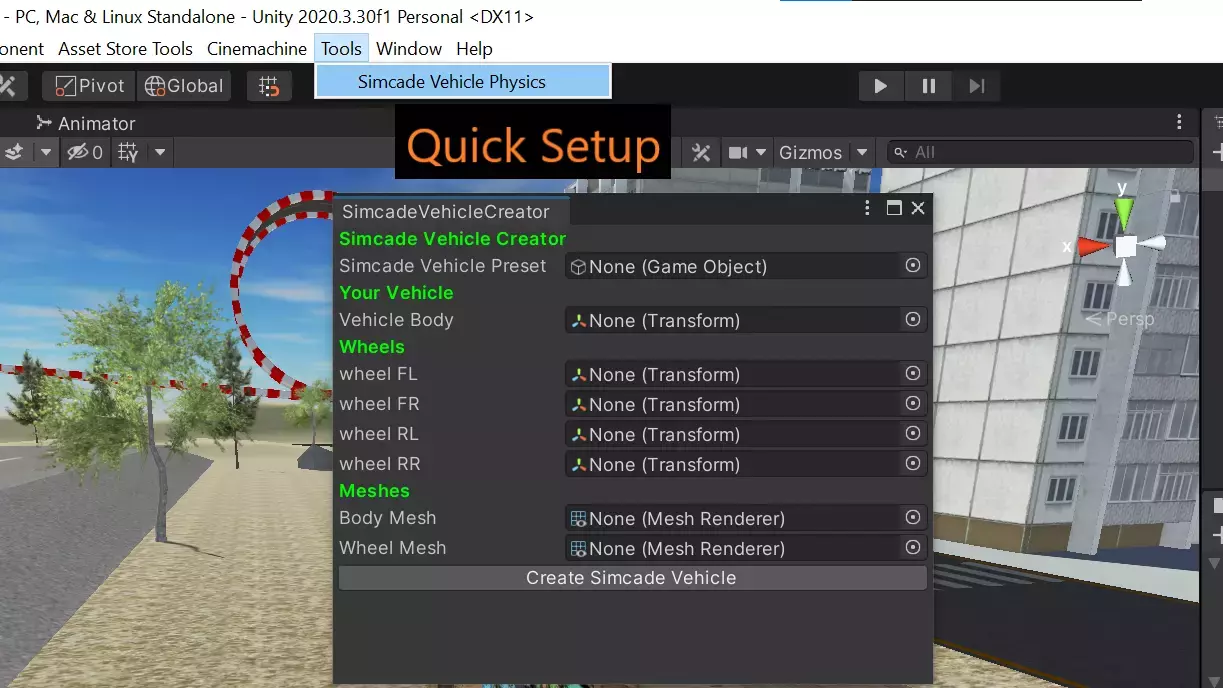Open the Asset Store Tools menu
Screen dimensions: 1223x688
coord(125,48)
